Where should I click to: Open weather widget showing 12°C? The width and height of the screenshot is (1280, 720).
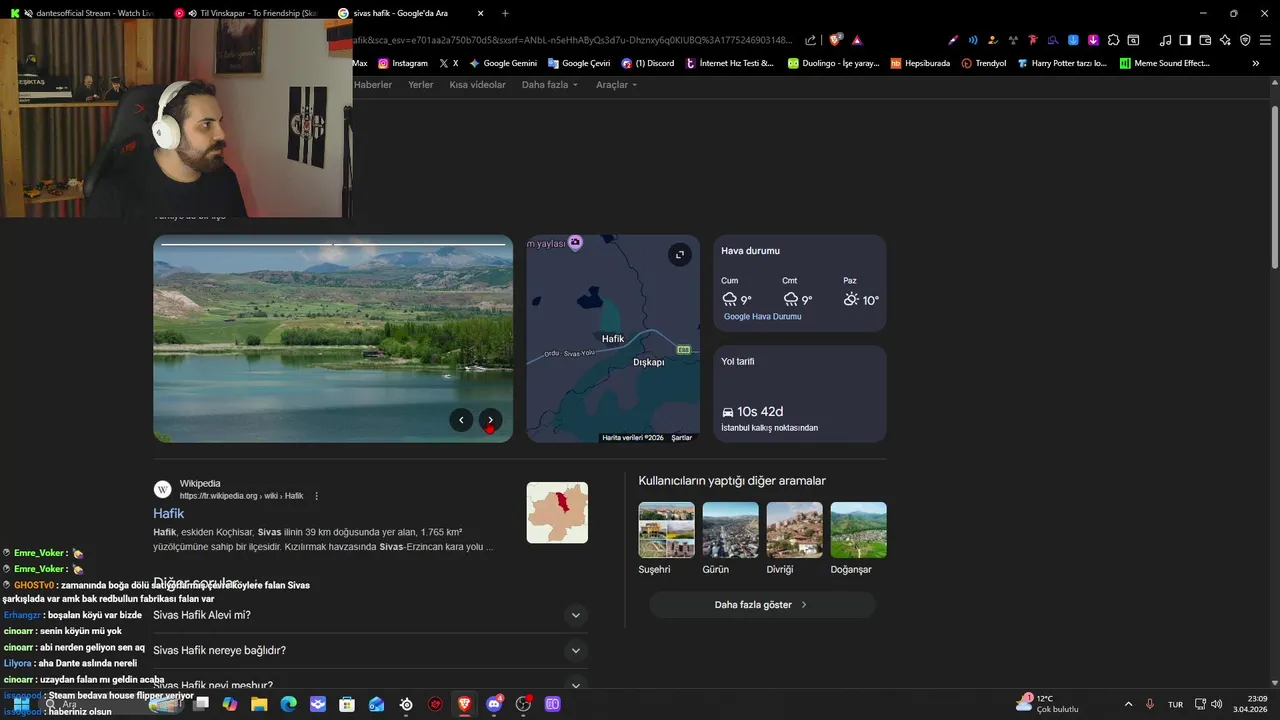pos(1047,704)
